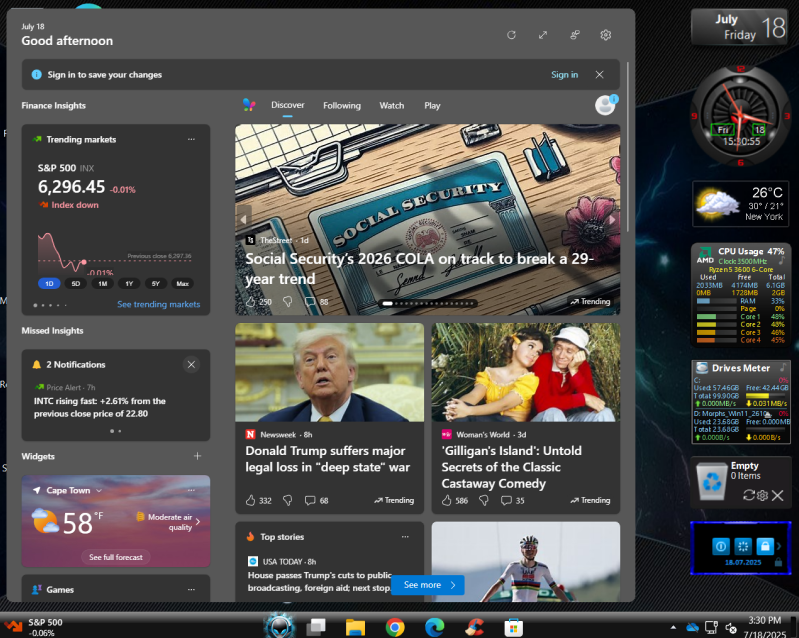Screen dimensions: 799x638
Task: Click Recycle Bin gadget refresh icon
Action: (749, 495)
